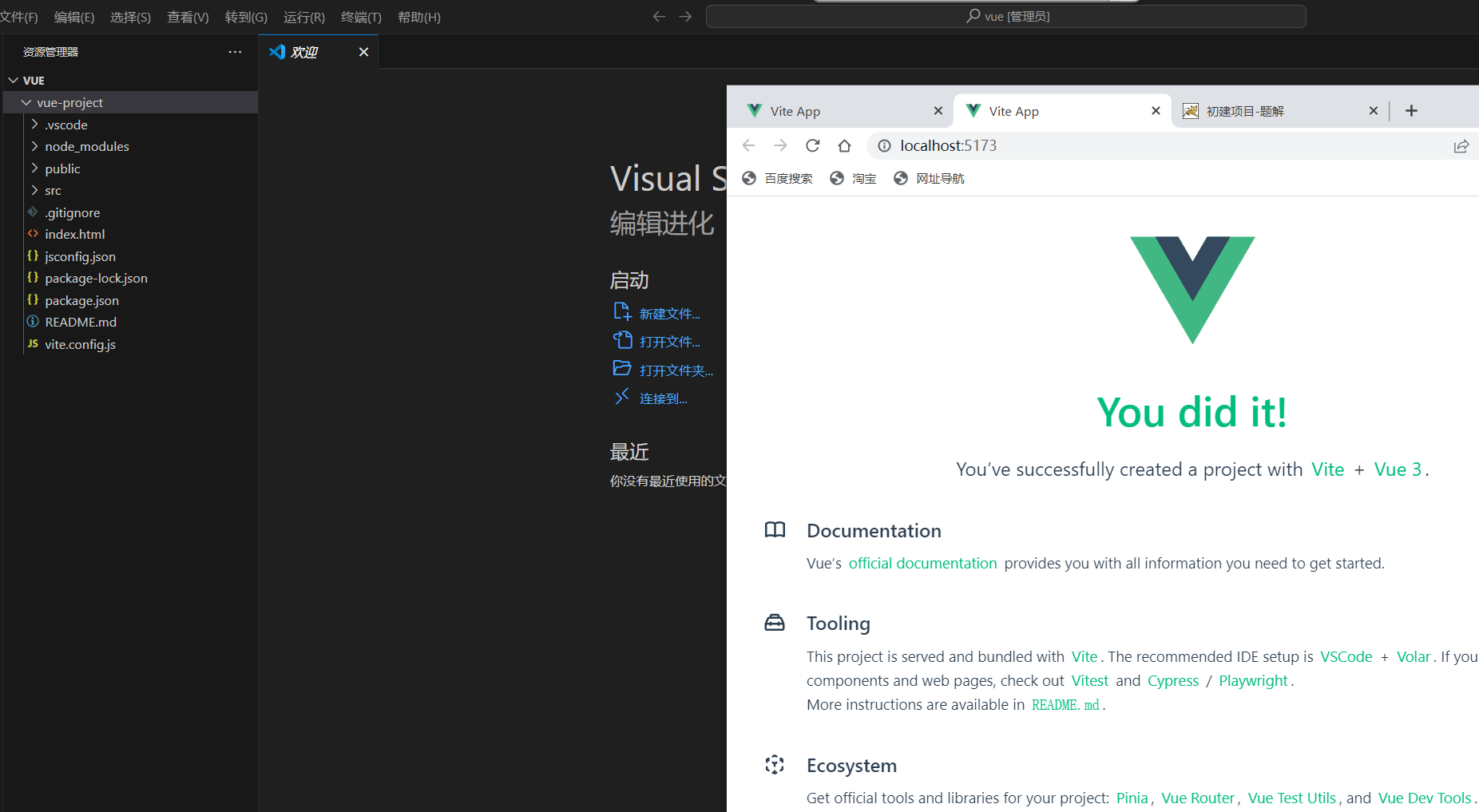
Task: Click the Vue logo image
Action: (1192, 290)
